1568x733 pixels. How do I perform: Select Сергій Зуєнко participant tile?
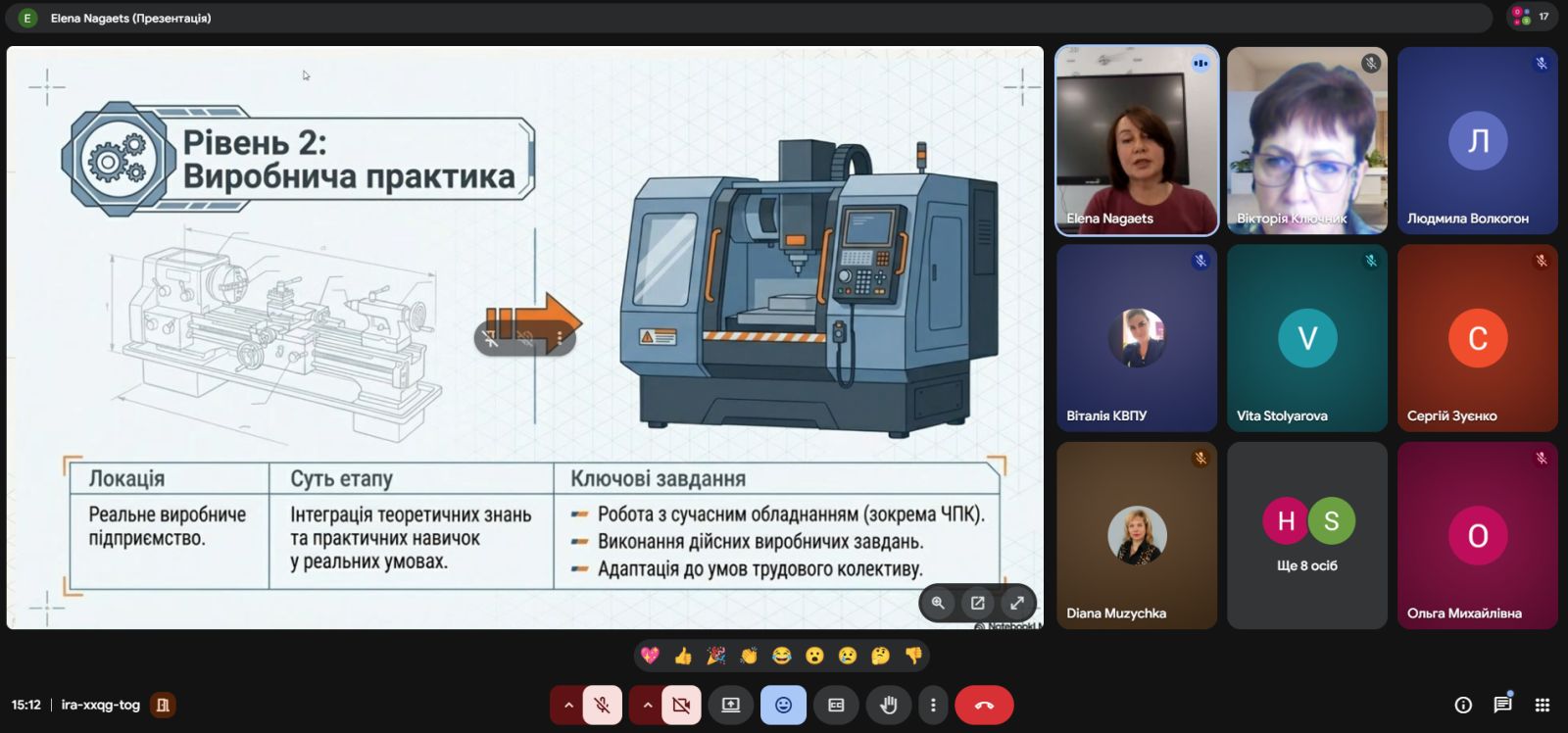1478,338
